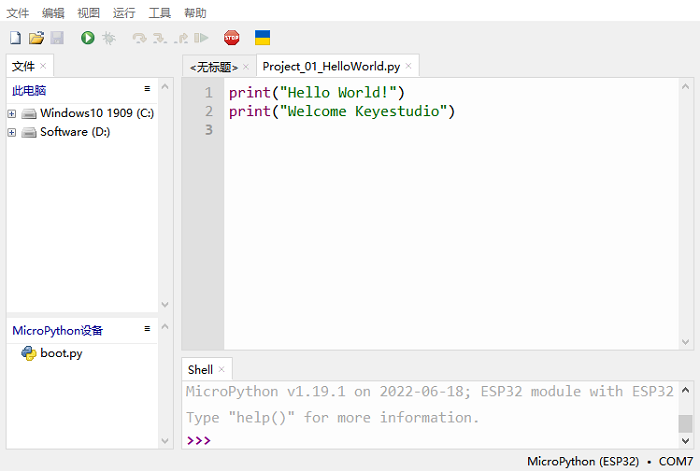Viewport: 700px width, 471px height.
Task: Click the MicroPython (ESP32) interpreter selector
Action: 582,461
